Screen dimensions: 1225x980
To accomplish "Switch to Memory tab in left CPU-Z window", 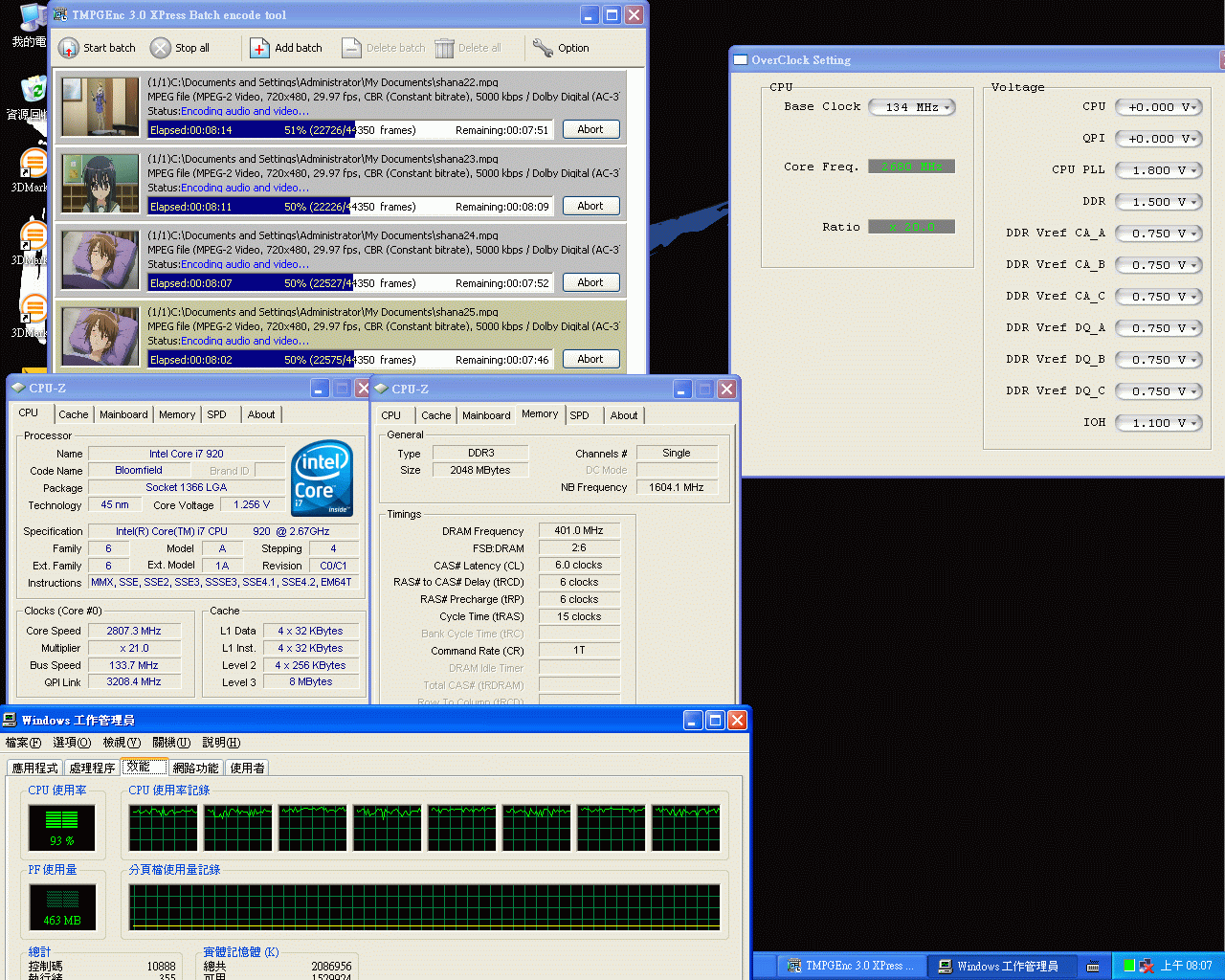I will coord(177,414).
